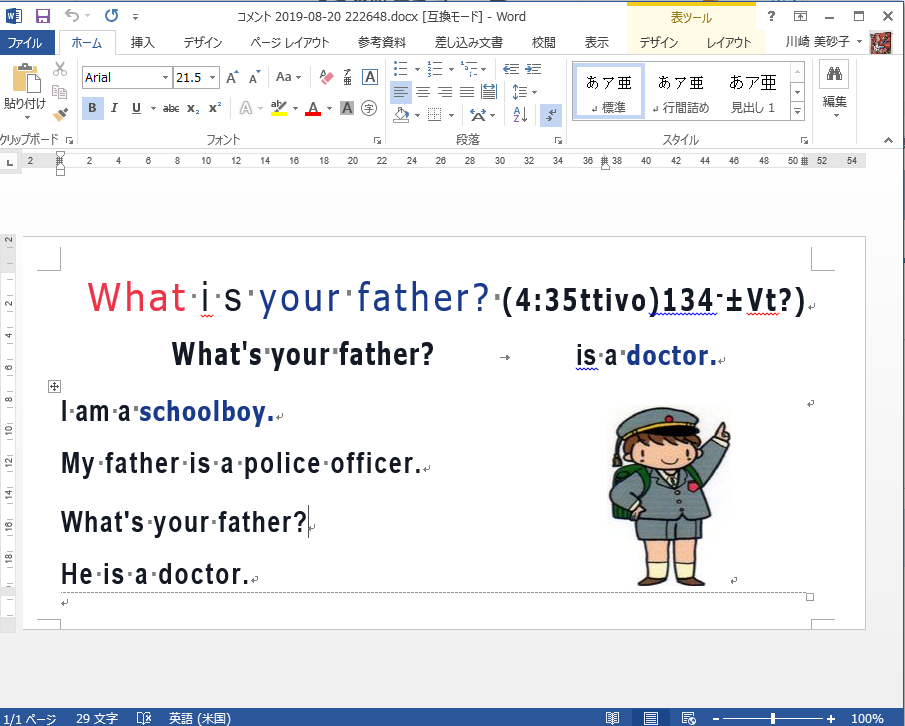Open numbered list style dropdown
The height and width of the screenshot is (726, 905).
451,69
